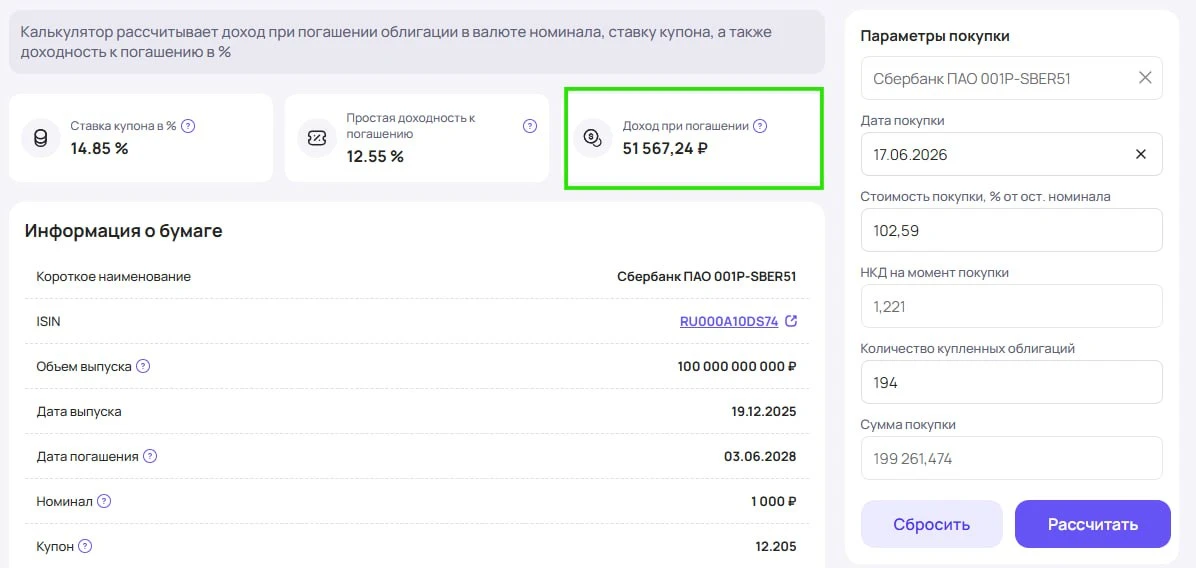Focus the bond search field Сбербанк ПАО 001P-SBER51
The image size is (1196, 568).
(1011, 78)
